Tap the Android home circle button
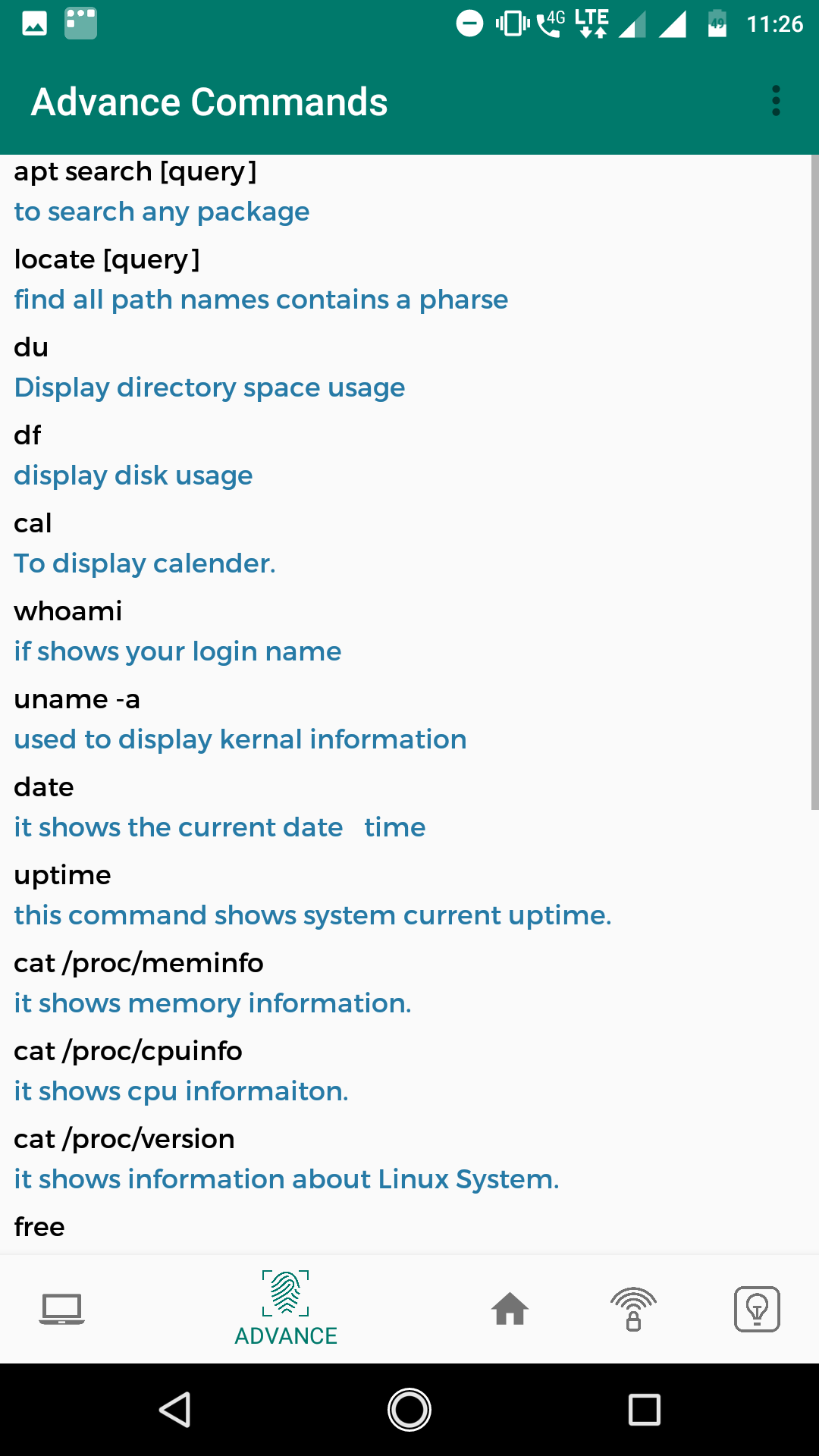 409,1410
